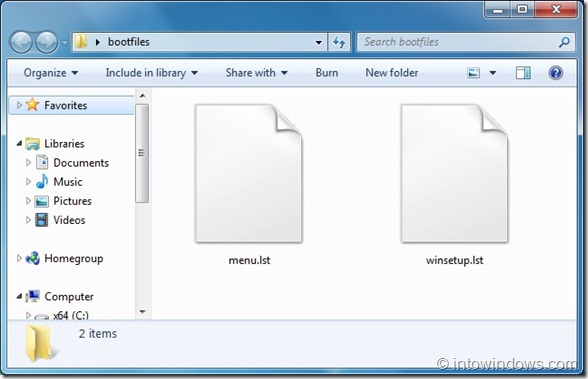Go back with the Back arrow button
The image size is (588, 379).
click(x=21, y=42)
